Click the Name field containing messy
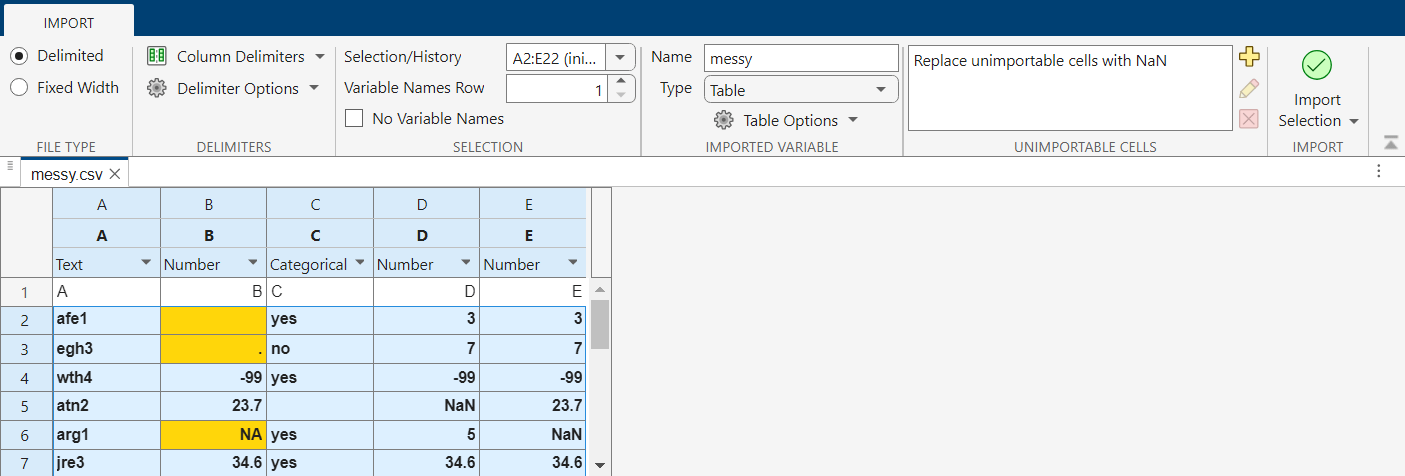Image resolution: width=1405 pixels, height=476 pixels. (801, 58)
